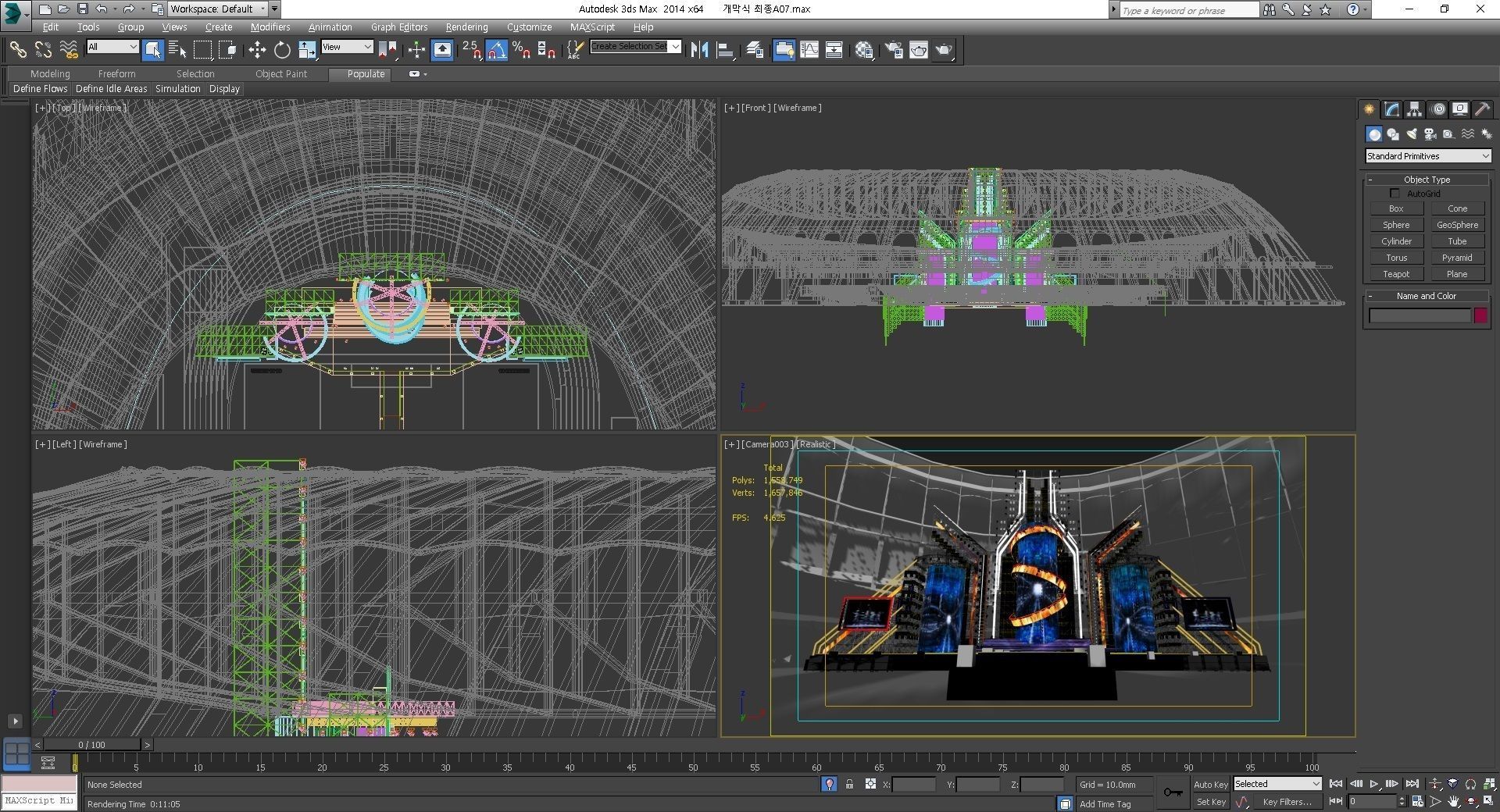Open the Motion panel icon

tap(1439, 109)
